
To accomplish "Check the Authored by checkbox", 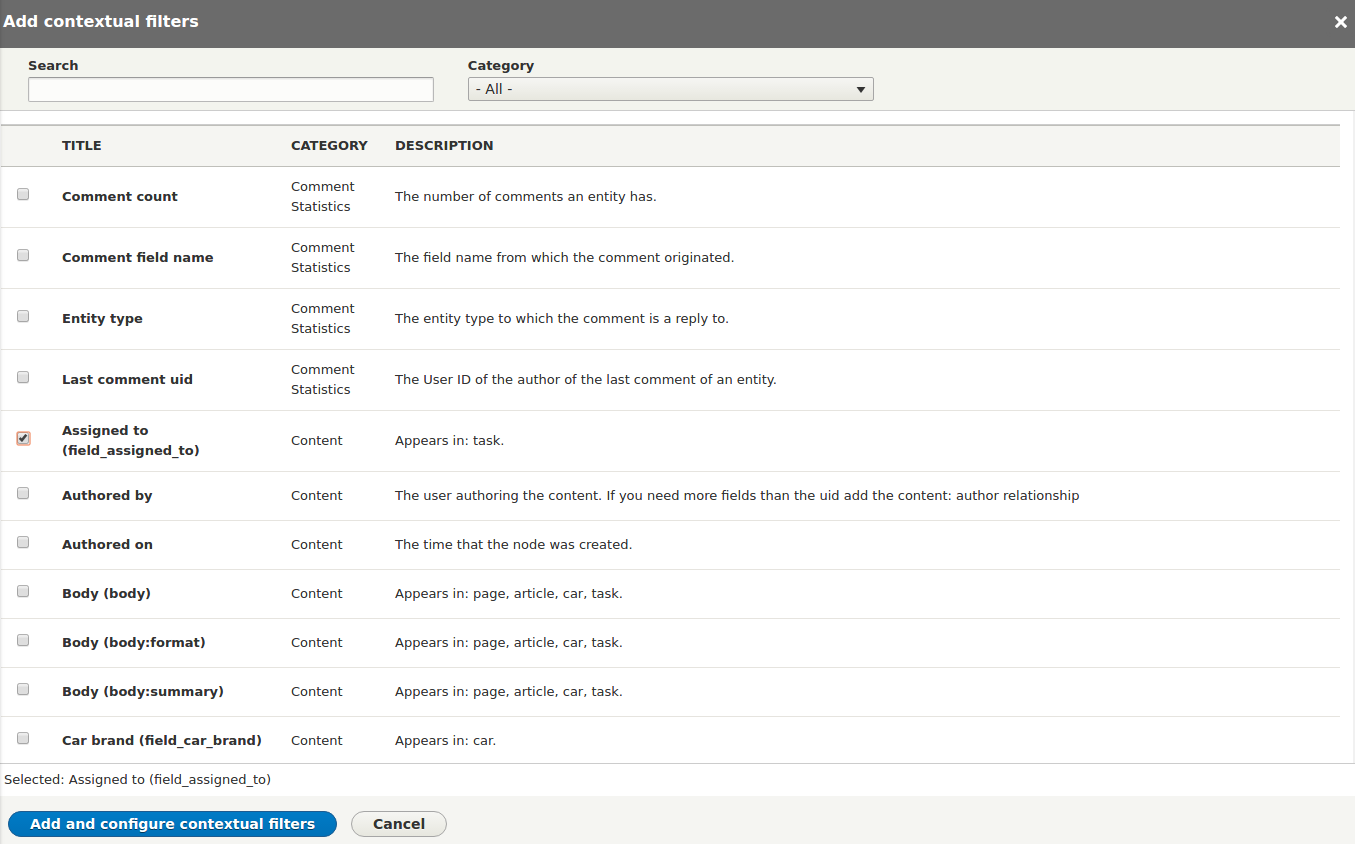I will click(23, 494).
